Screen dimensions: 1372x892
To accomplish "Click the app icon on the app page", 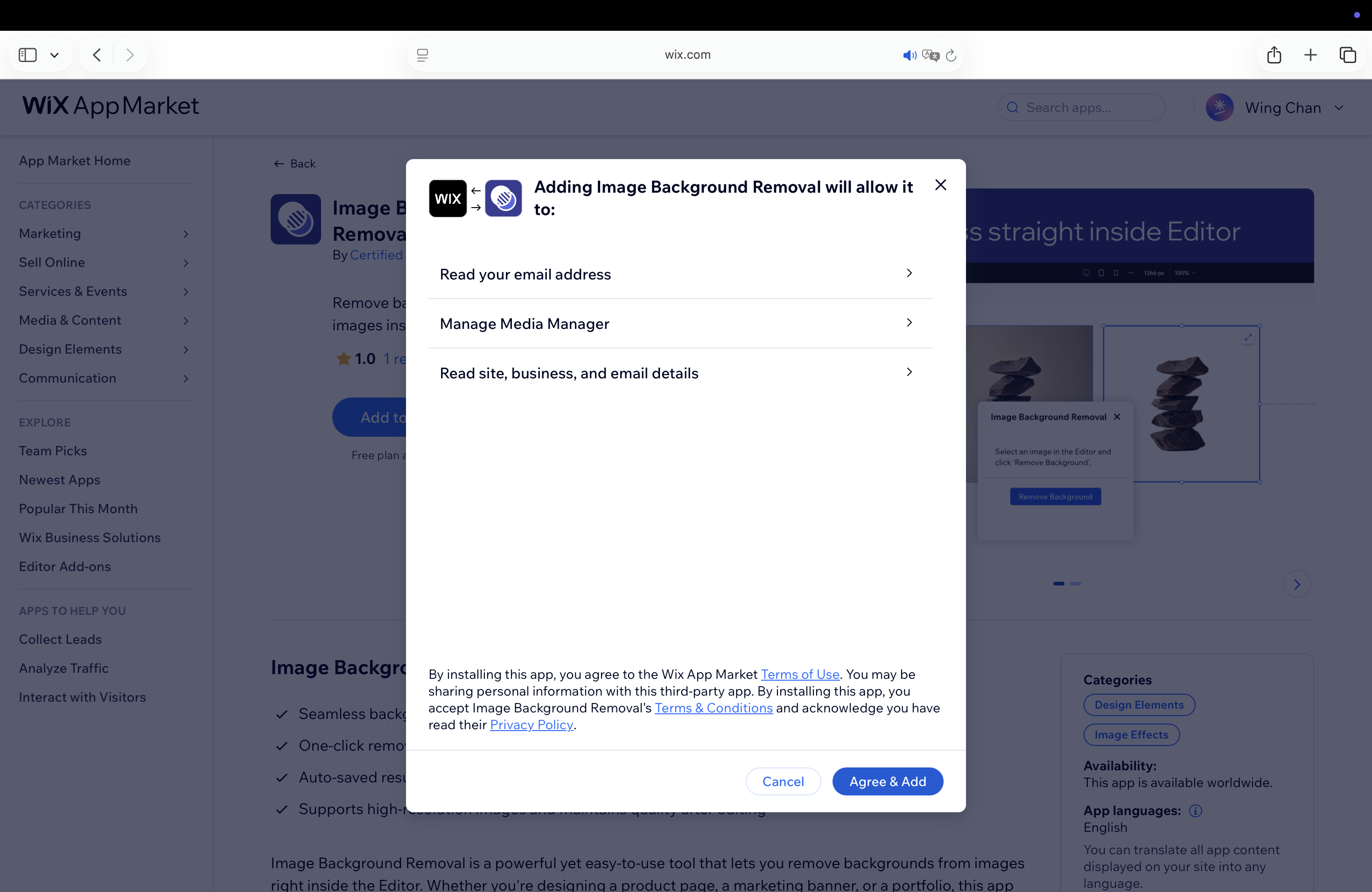I will [x=296, y=219].
